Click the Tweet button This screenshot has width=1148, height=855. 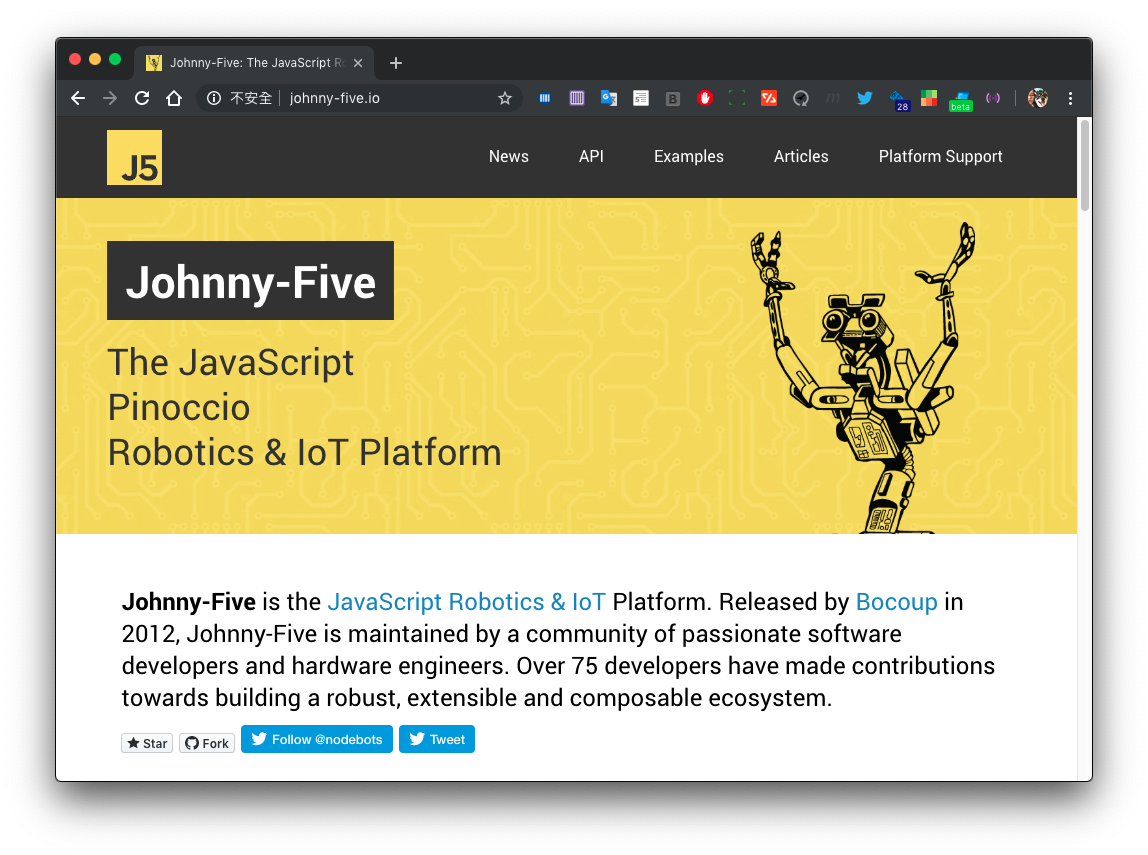tap(437, 739)
